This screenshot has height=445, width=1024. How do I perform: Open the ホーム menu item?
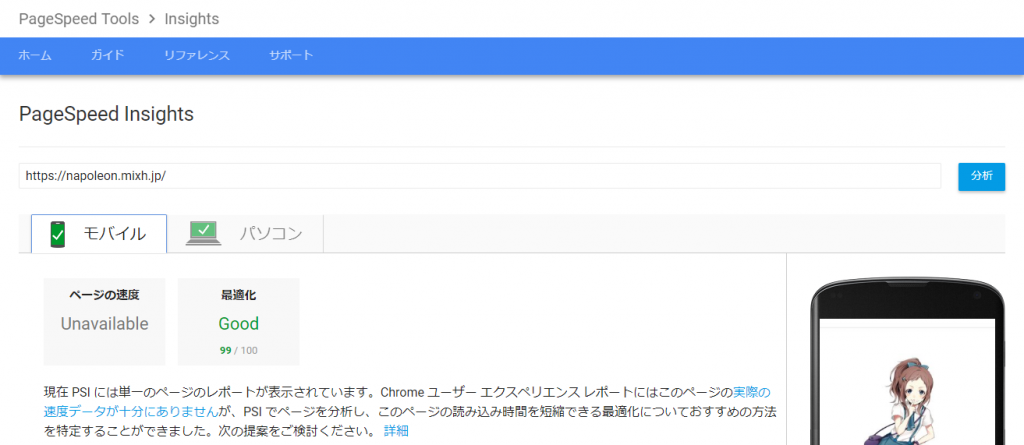point(35,56)
